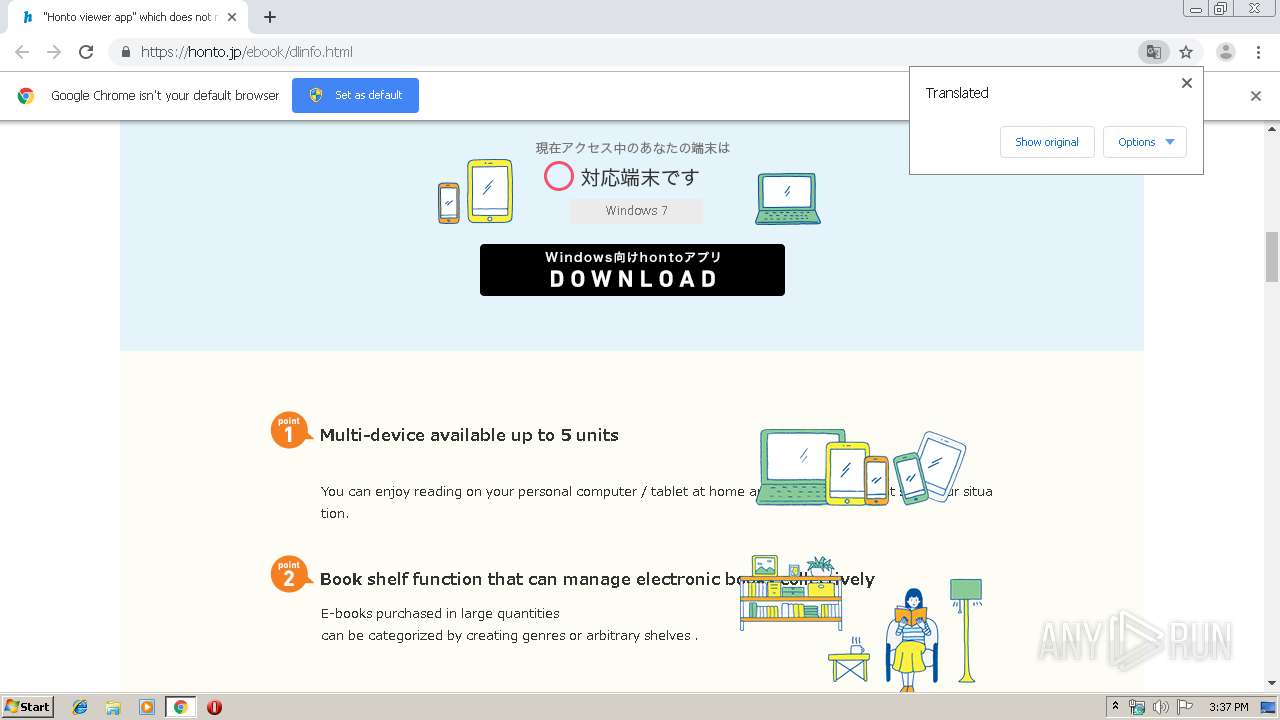The height and width of the screenshot is (720, 1280).
Task: Click the browser forward arrow
Action: point(54,52)
